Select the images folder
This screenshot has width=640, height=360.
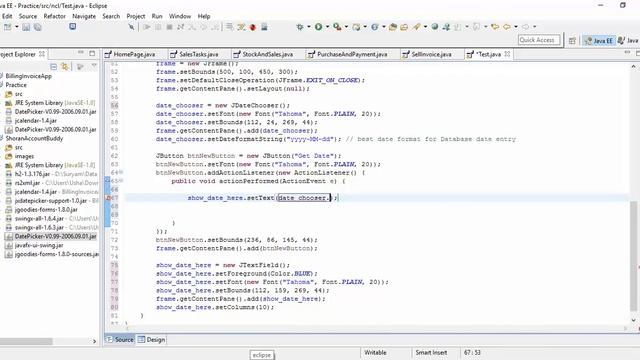[24, 156]
